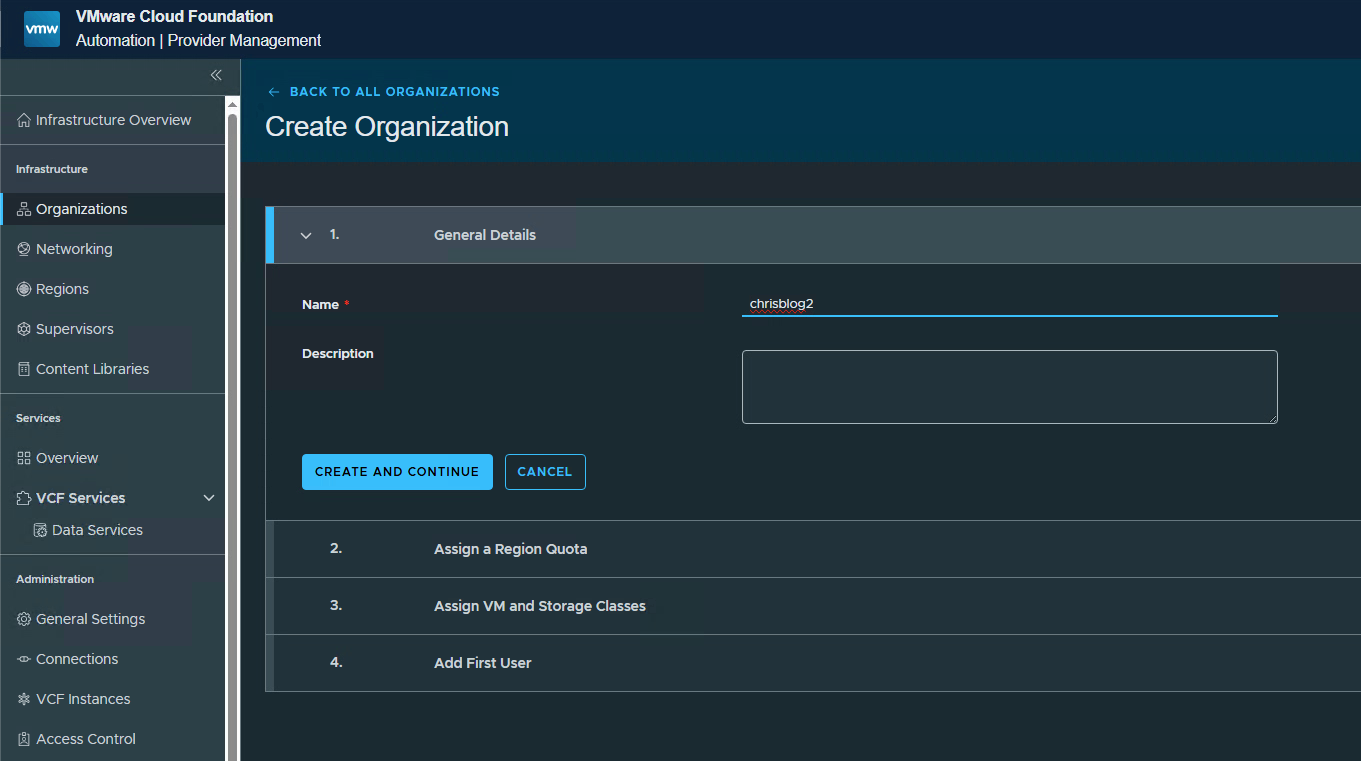Select the Networking globe icon
The width and height of the screenshot is (1361, 761).
[24, 249]
